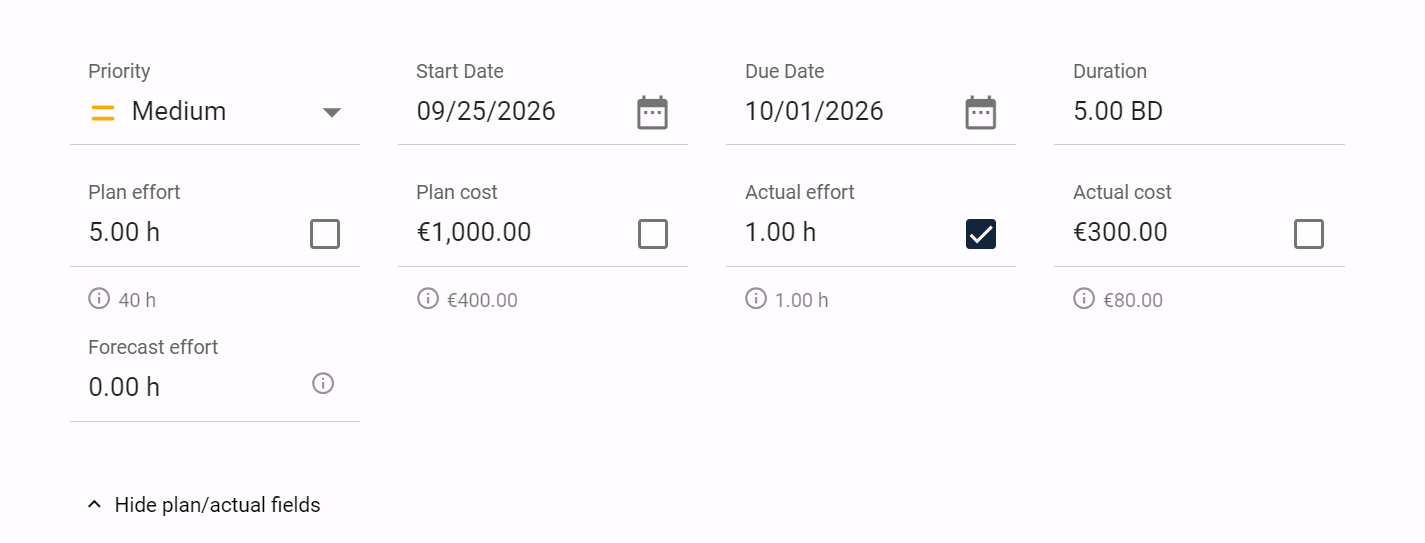Click the Forecast effort value 0.00 h

point(124,388)
